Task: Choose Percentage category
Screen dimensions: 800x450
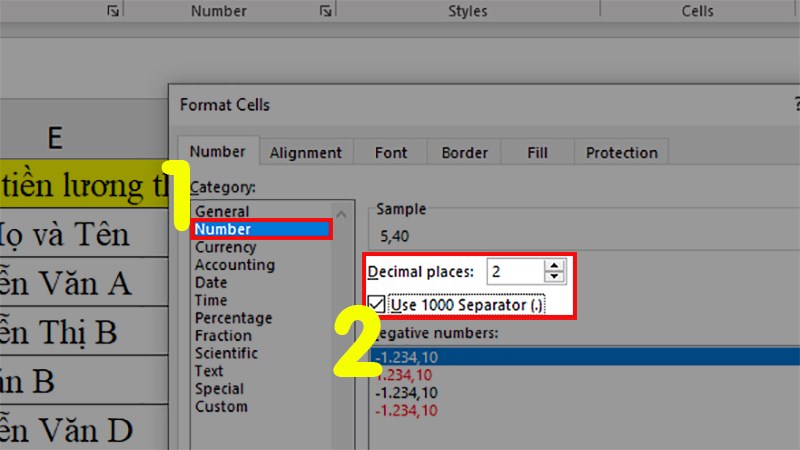Action: click(233, 318)
